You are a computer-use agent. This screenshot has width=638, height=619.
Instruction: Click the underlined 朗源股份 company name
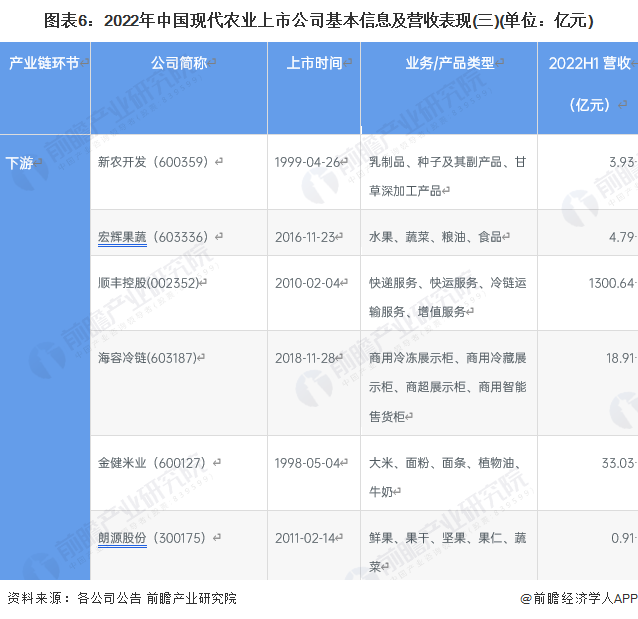122,538
